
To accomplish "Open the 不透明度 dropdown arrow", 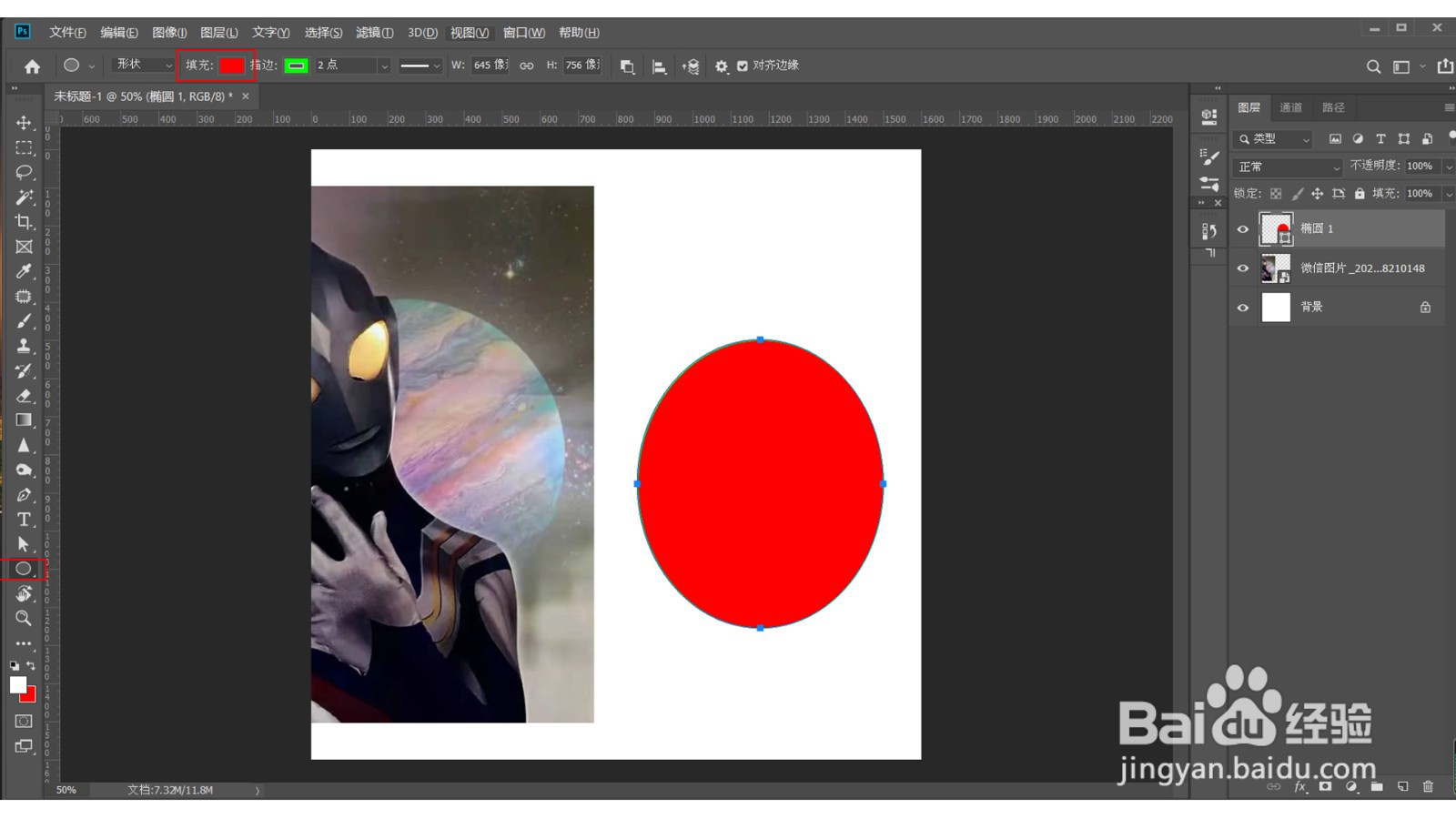I will [1449, 167].
